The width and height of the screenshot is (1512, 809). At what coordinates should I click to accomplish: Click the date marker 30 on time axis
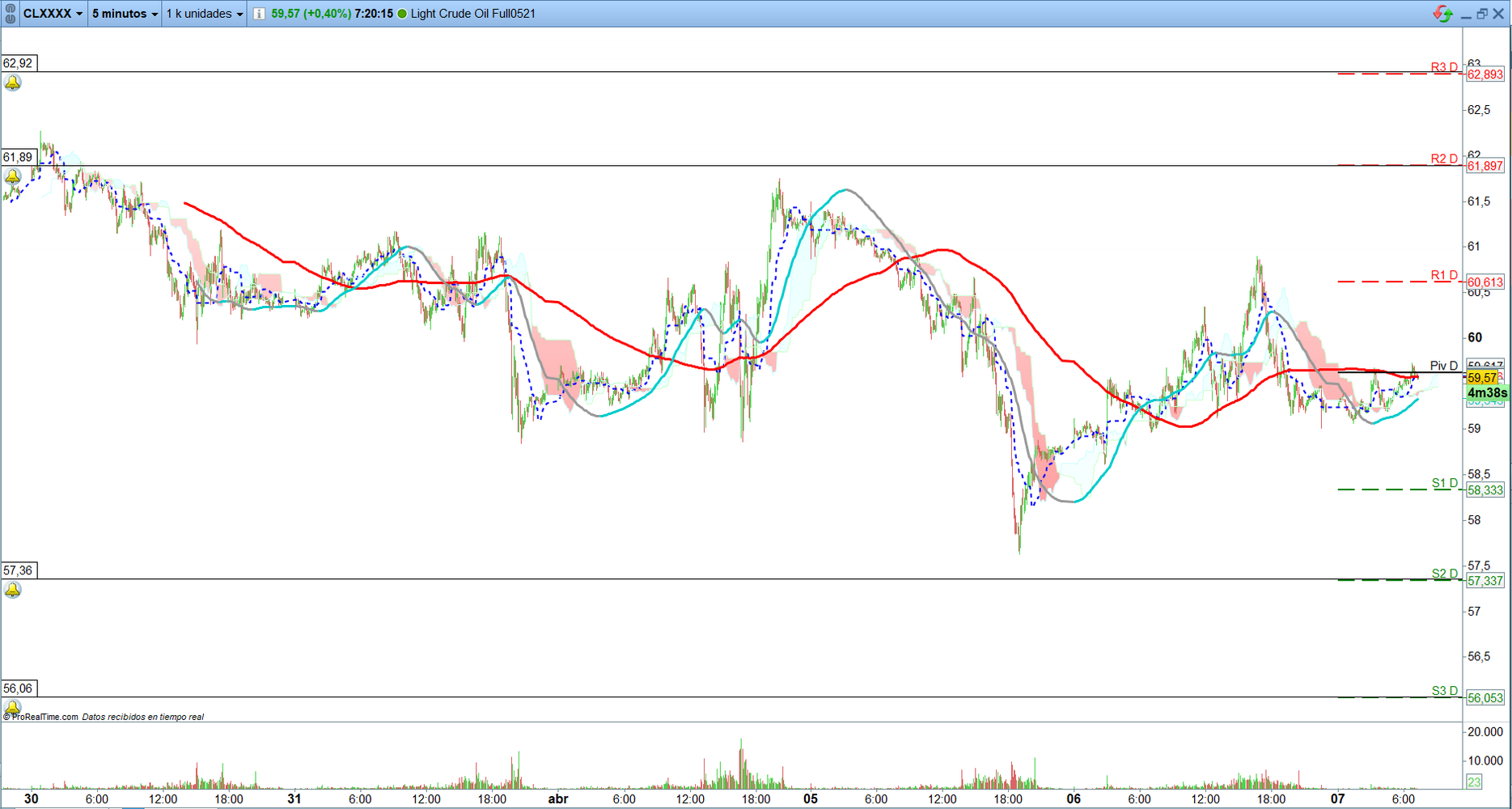tap(31, 799)
